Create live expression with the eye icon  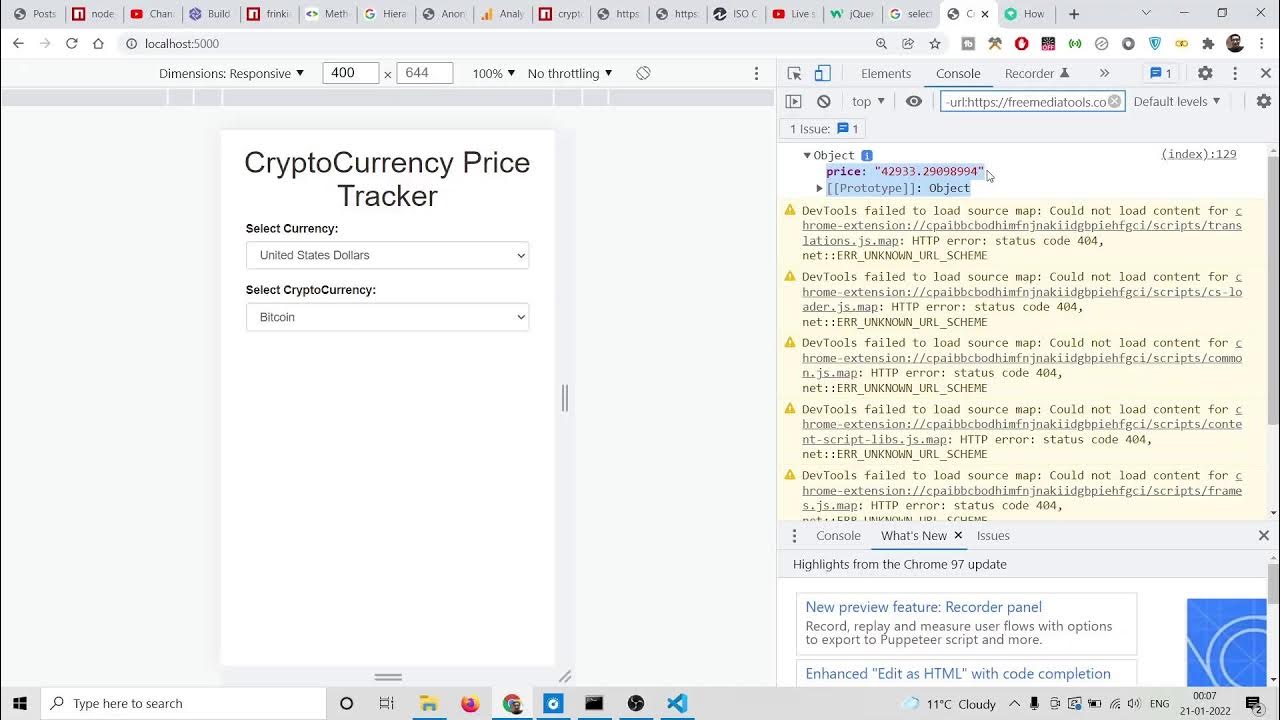[914, 101]
